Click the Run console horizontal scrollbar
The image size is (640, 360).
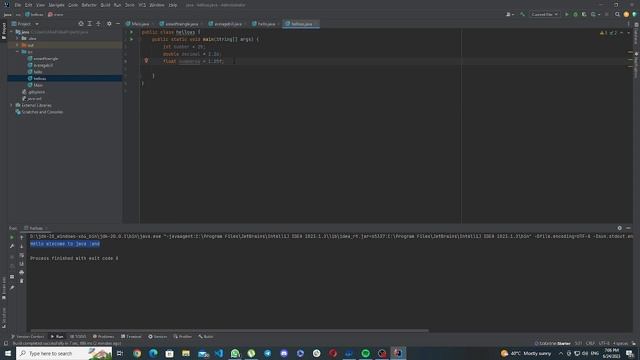[229, 330]
